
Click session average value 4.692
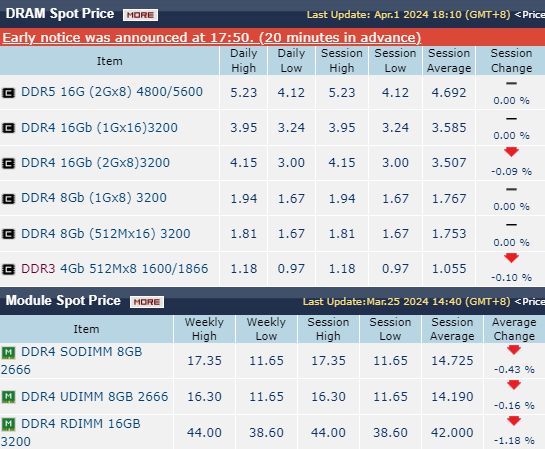tap(449, 93)
